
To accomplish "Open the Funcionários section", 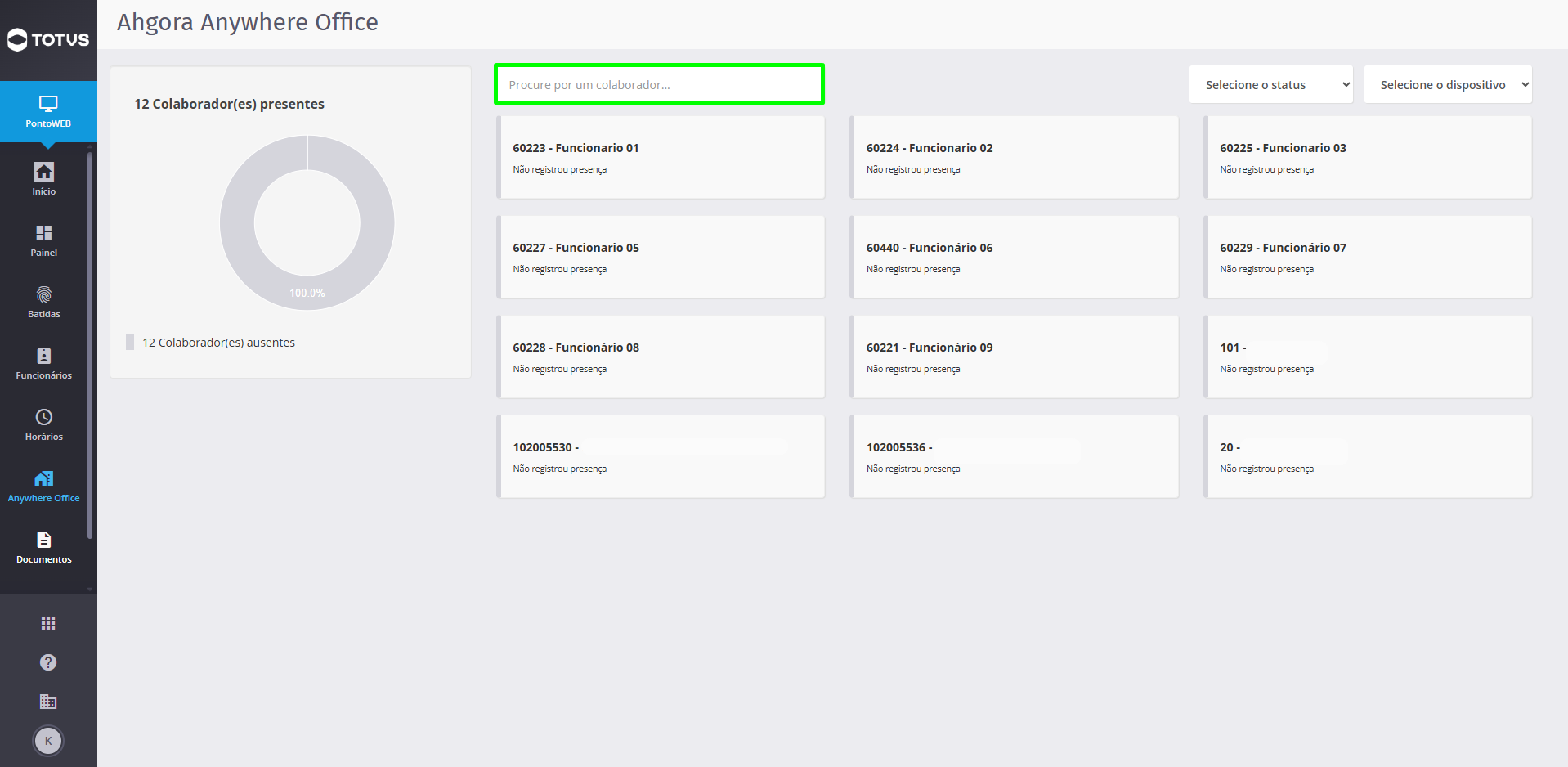I will tap(44, 363).
